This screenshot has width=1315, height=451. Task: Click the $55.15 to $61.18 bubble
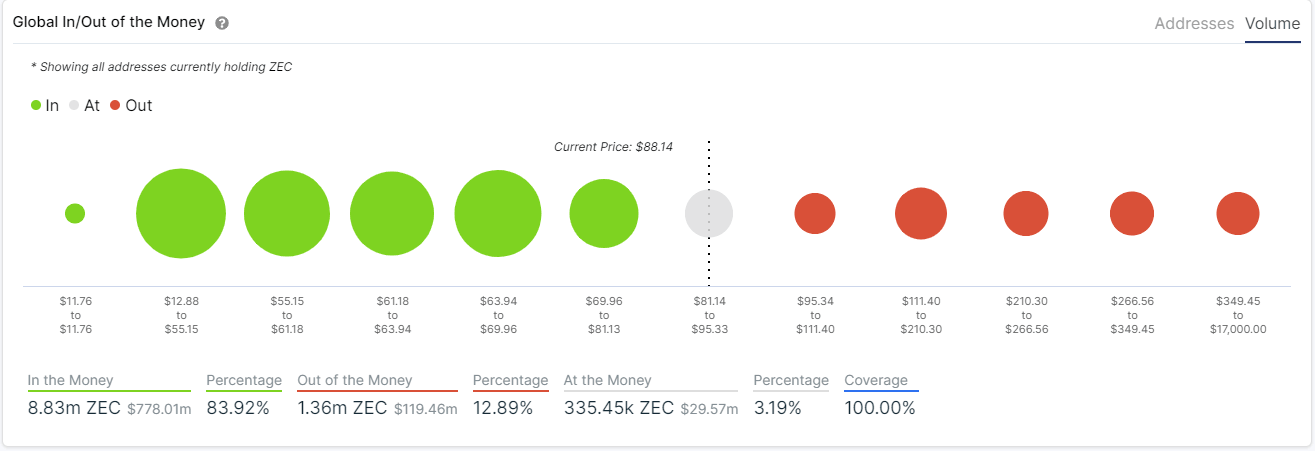pos(287,213)
